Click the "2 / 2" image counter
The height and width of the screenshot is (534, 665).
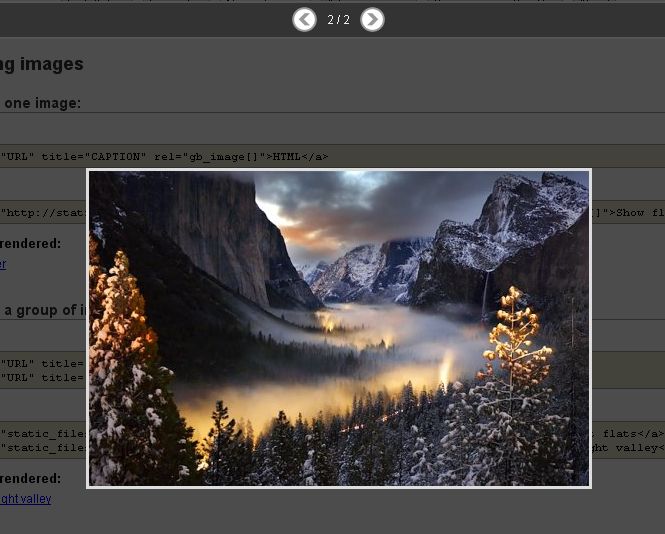point(338,20)
